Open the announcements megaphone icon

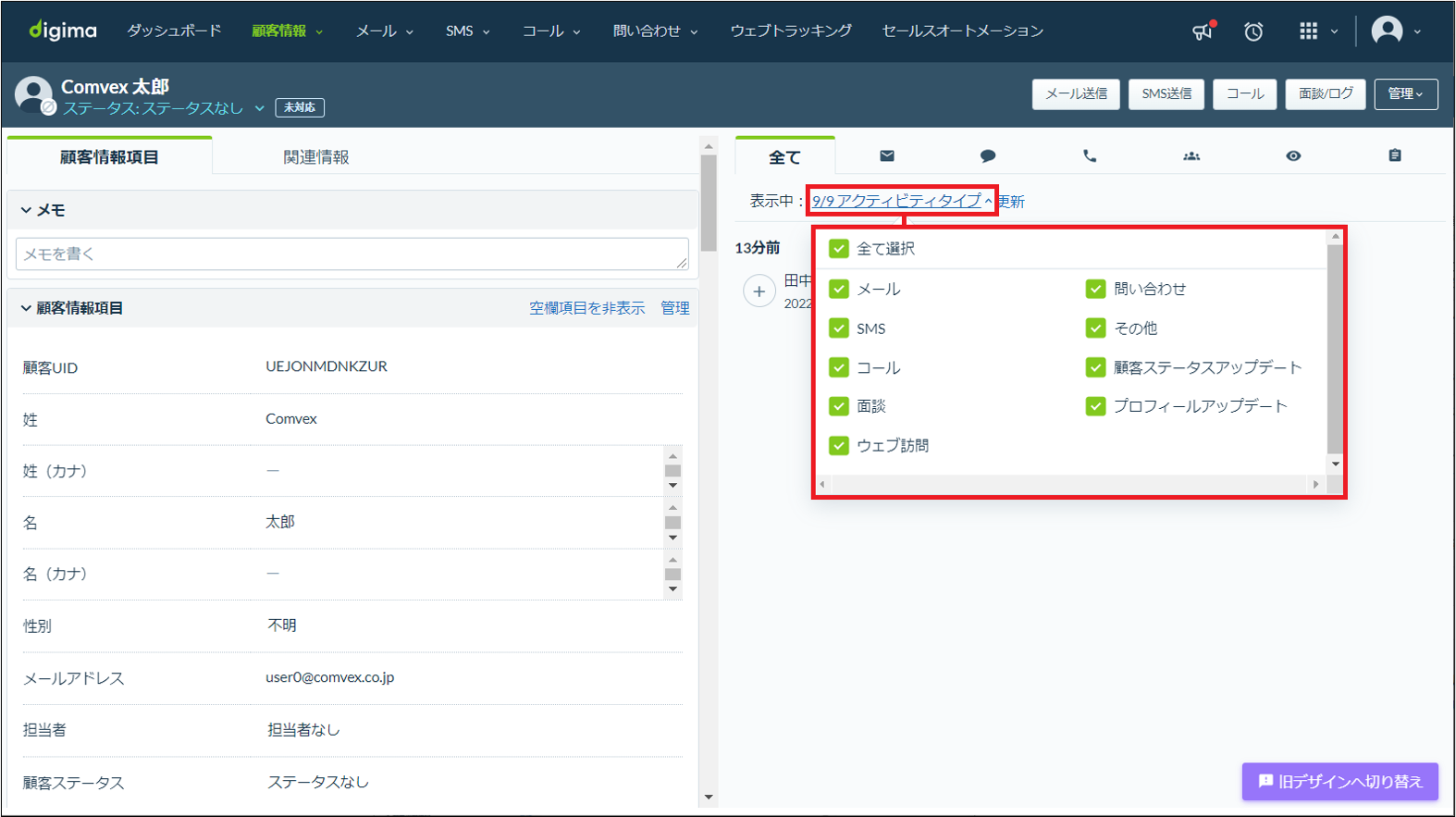coord(1203,31)
